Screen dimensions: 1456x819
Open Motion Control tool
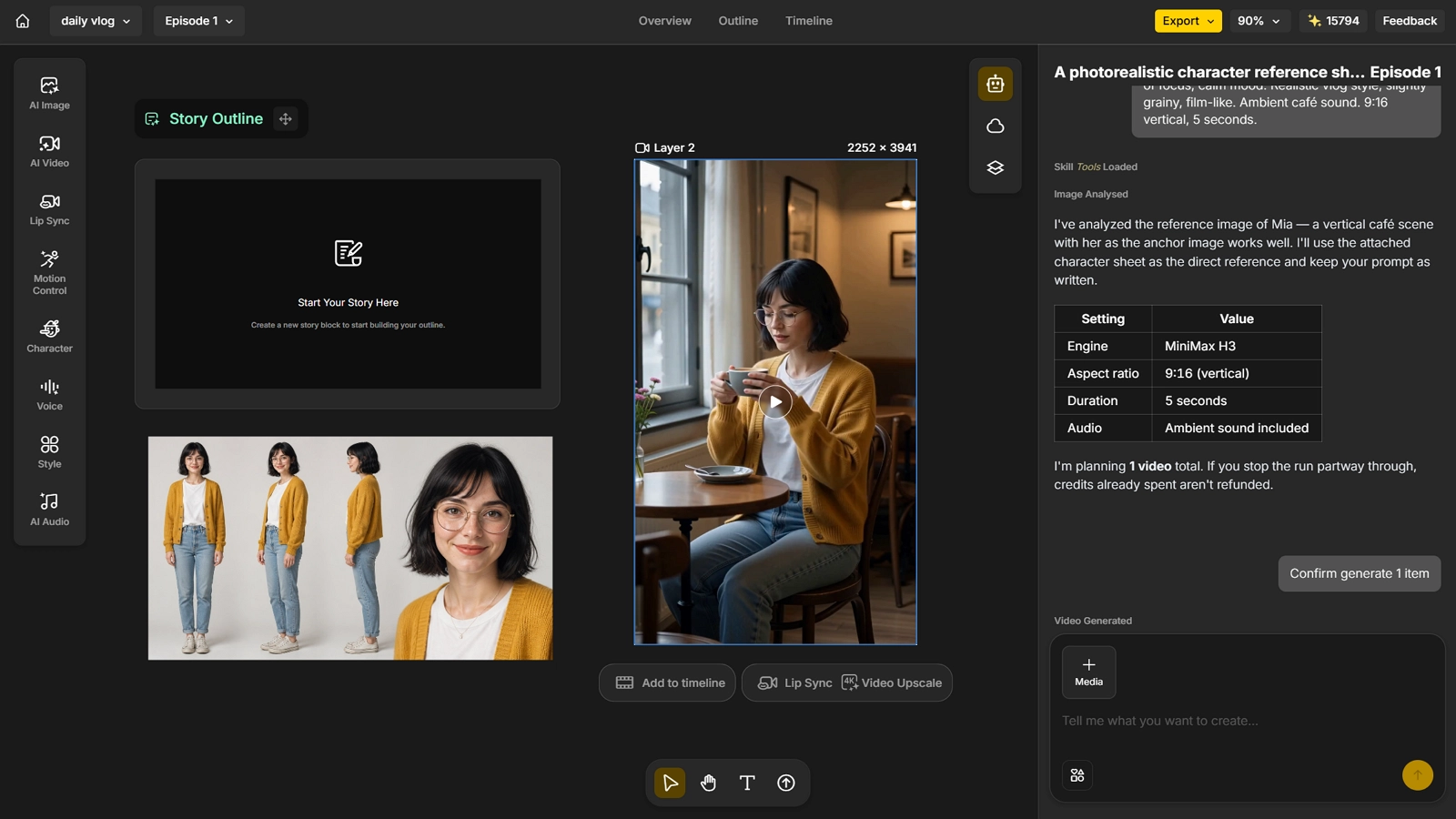49,272
